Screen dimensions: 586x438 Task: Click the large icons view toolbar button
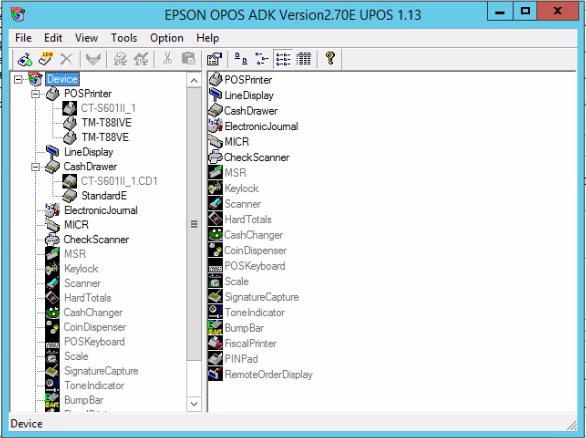(241, 59)
